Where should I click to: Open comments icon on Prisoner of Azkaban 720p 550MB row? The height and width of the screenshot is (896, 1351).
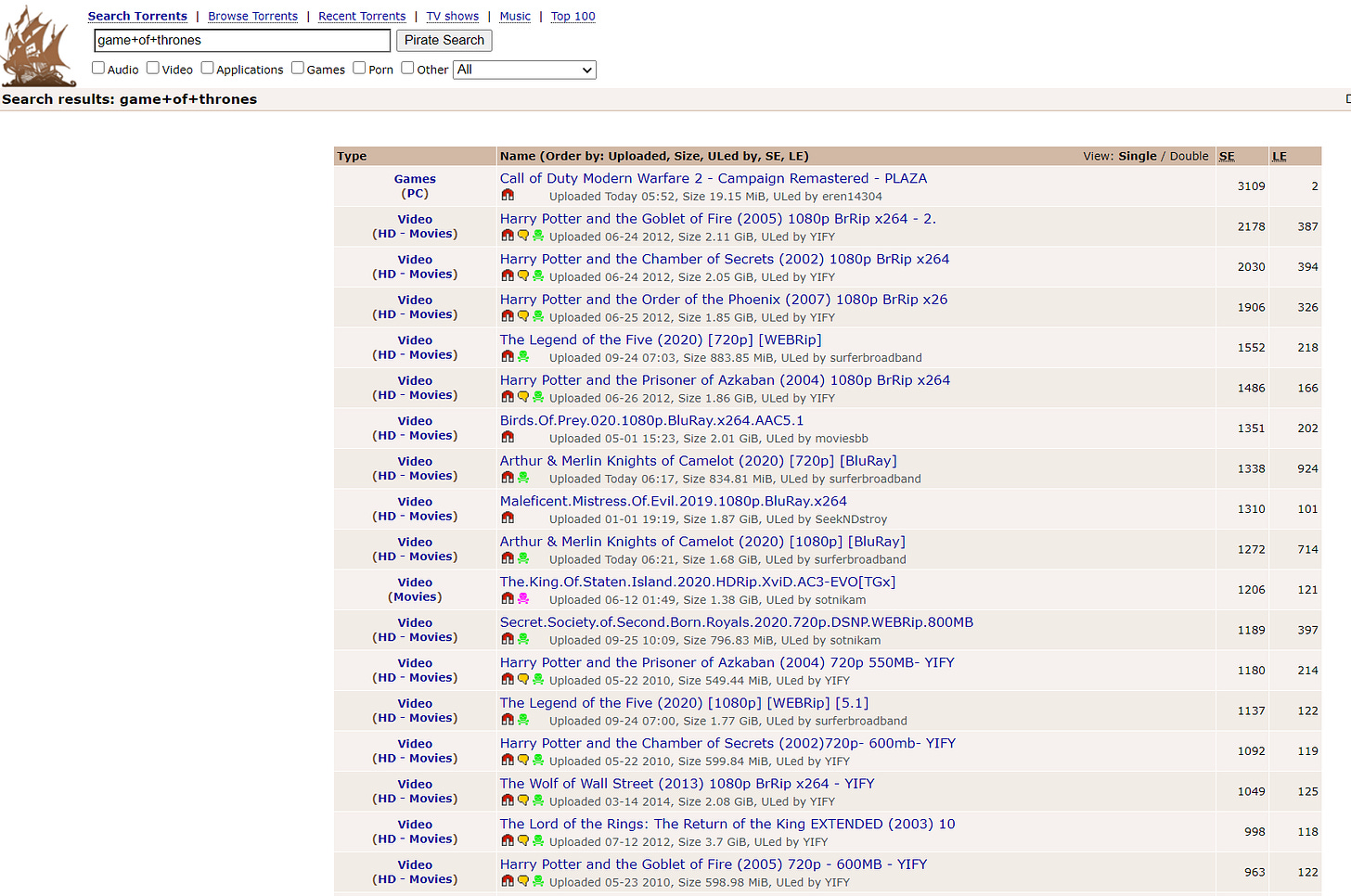click(522, 679)
